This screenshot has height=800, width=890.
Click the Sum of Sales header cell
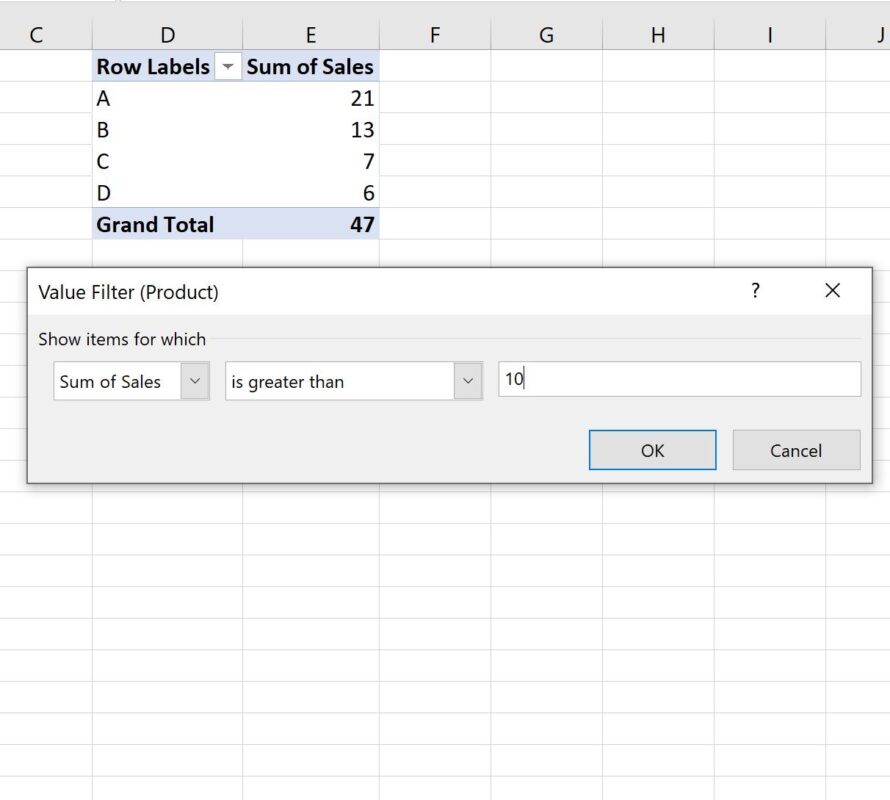(310, 66)
